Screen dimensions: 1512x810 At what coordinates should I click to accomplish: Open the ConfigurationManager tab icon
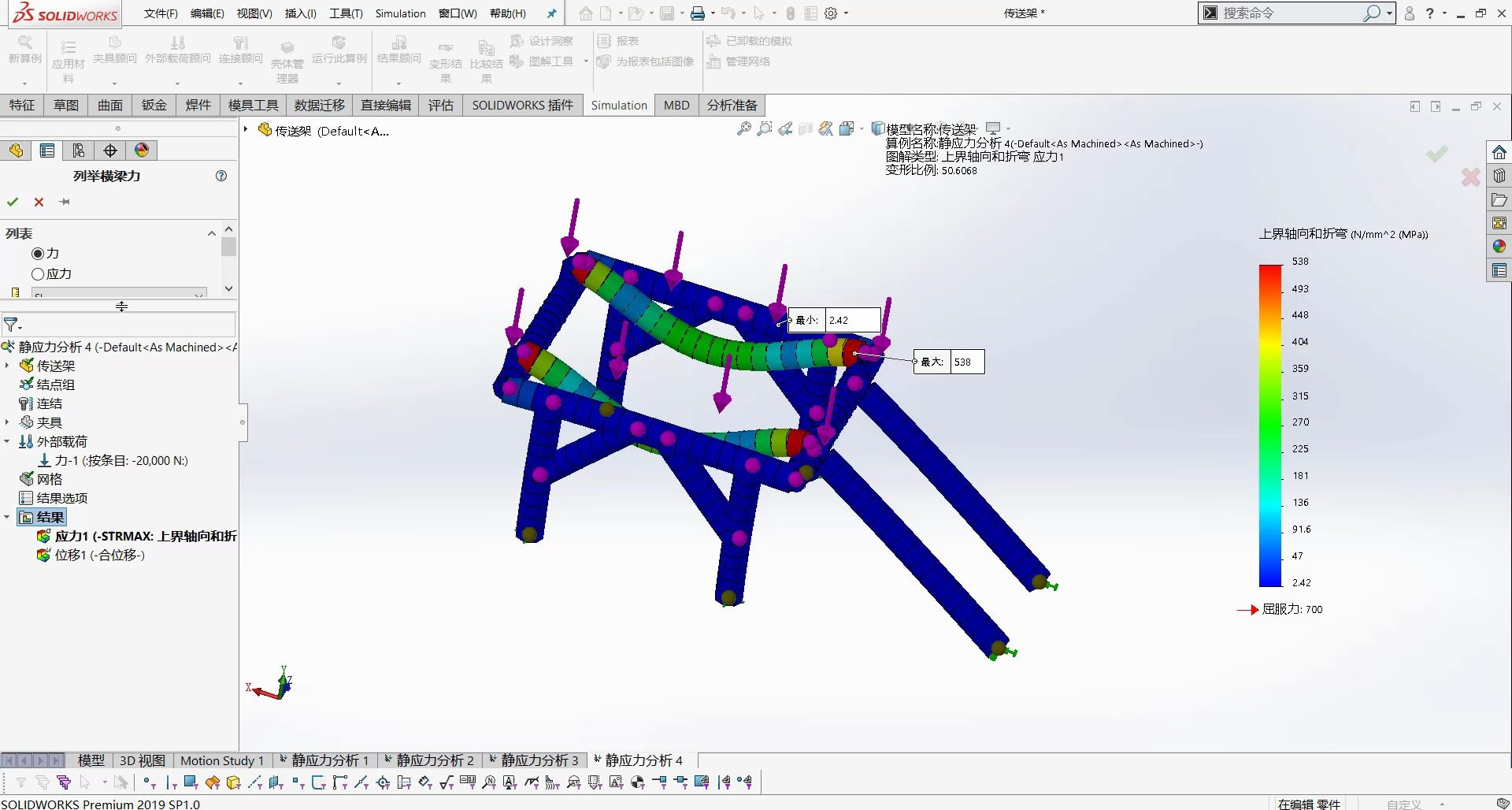click(79, 150)
